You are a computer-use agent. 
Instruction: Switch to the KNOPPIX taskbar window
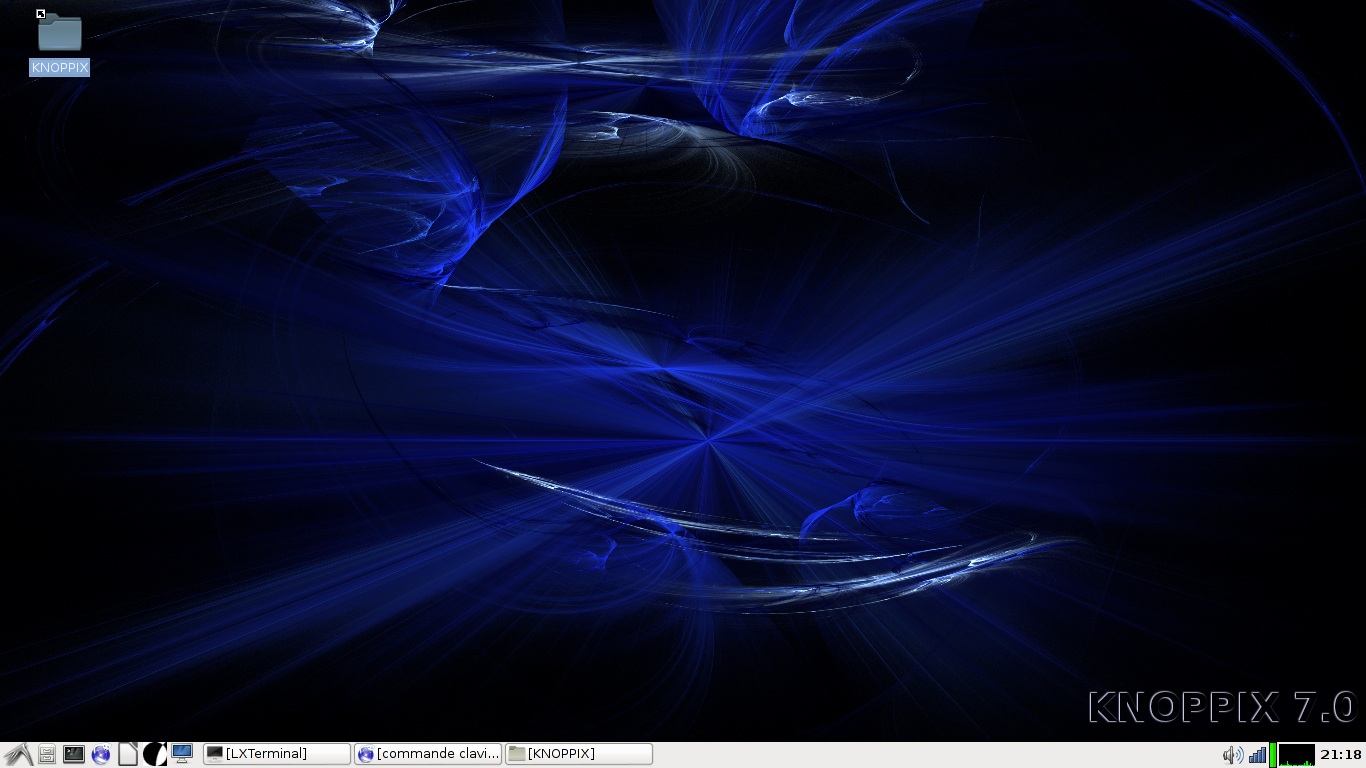tap(579, 754)
